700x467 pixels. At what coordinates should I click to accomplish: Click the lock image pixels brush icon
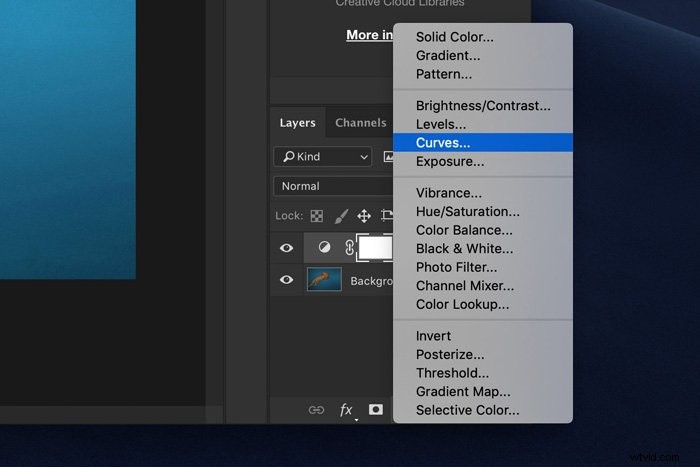click(341, 216)
